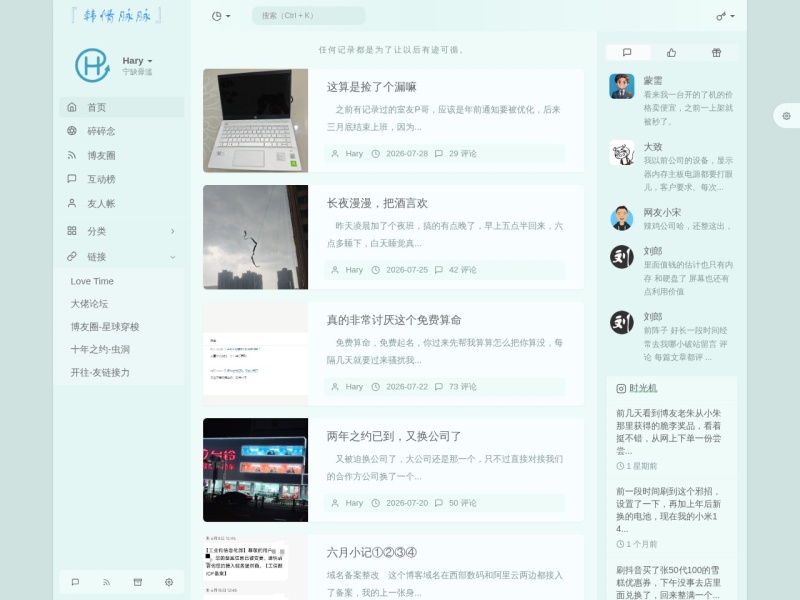The width and height of the screenshot is (800, 600).
Task: Open the key login dropdown at top right
Action: [725, 16]
